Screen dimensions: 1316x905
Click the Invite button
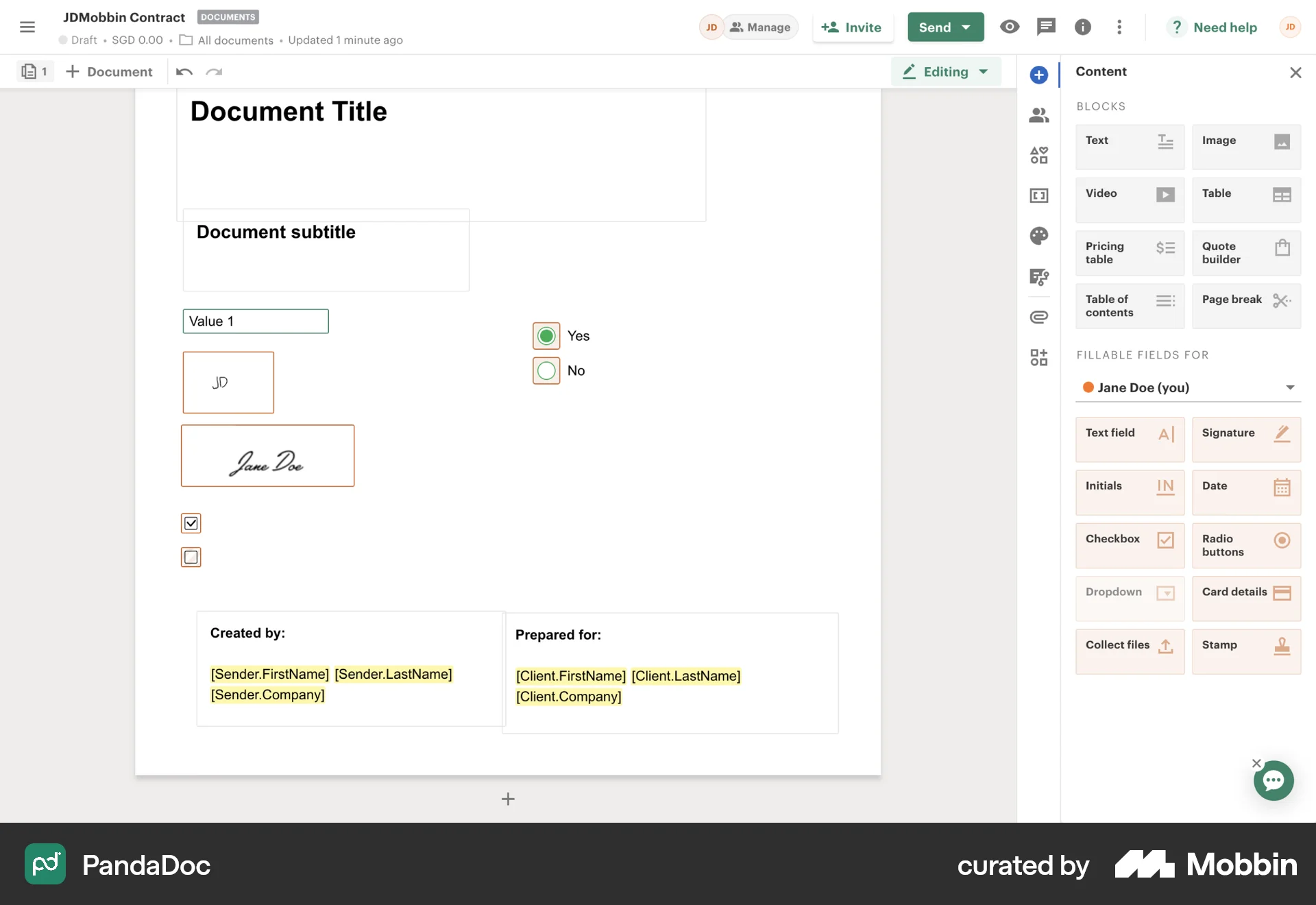tap(852, 27)
